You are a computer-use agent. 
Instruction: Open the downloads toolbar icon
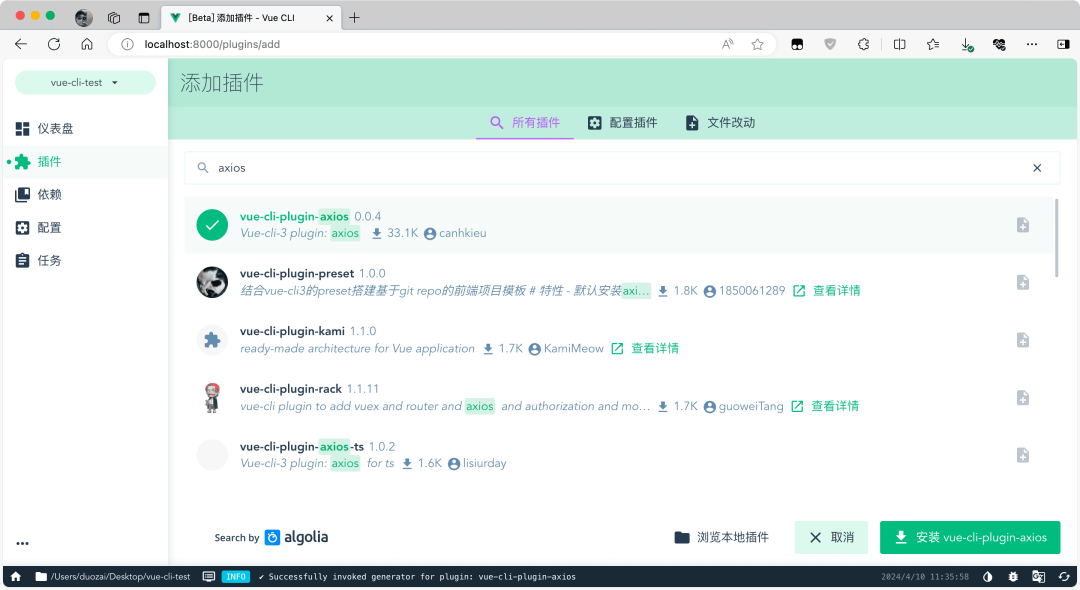[x=966, y=45]
